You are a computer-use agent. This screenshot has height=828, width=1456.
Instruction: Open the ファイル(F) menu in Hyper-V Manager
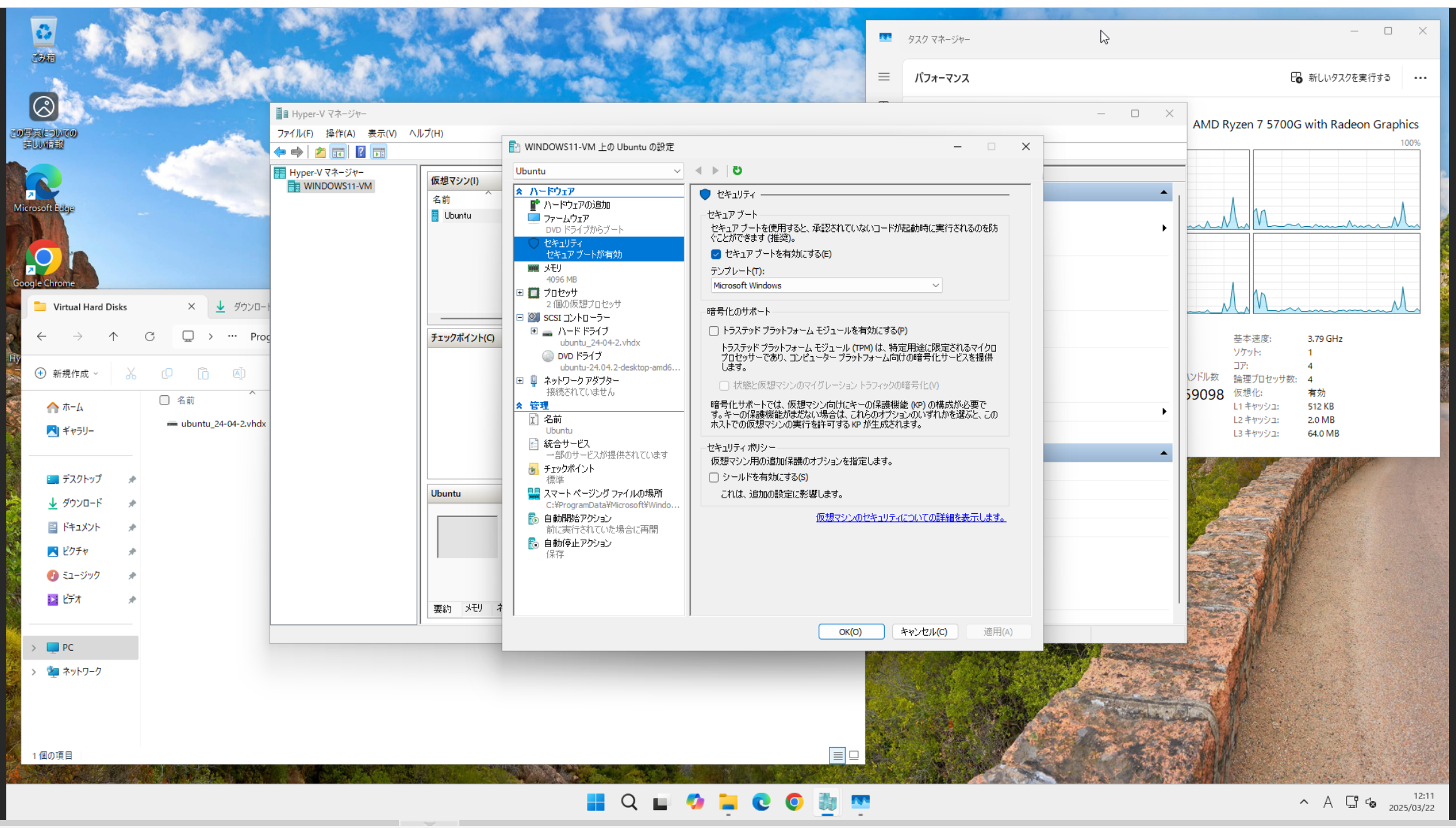295,133
